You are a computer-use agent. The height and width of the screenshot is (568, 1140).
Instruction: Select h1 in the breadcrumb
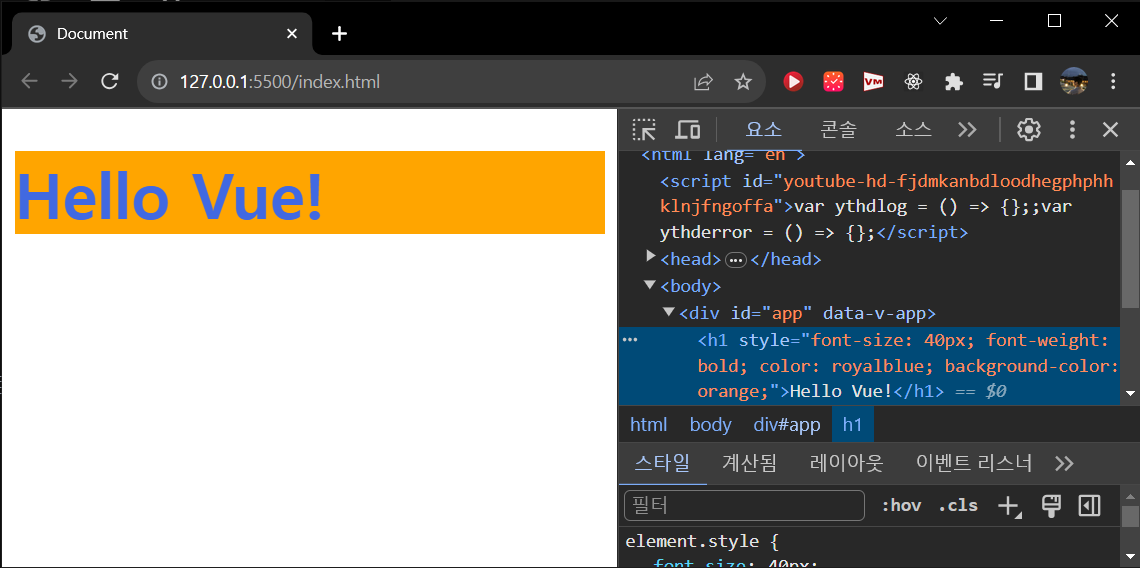[852, 425]
